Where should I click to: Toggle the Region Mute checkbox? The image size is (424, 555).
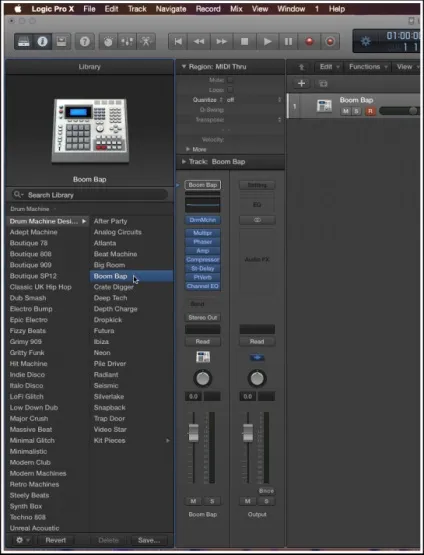[230, 80]
